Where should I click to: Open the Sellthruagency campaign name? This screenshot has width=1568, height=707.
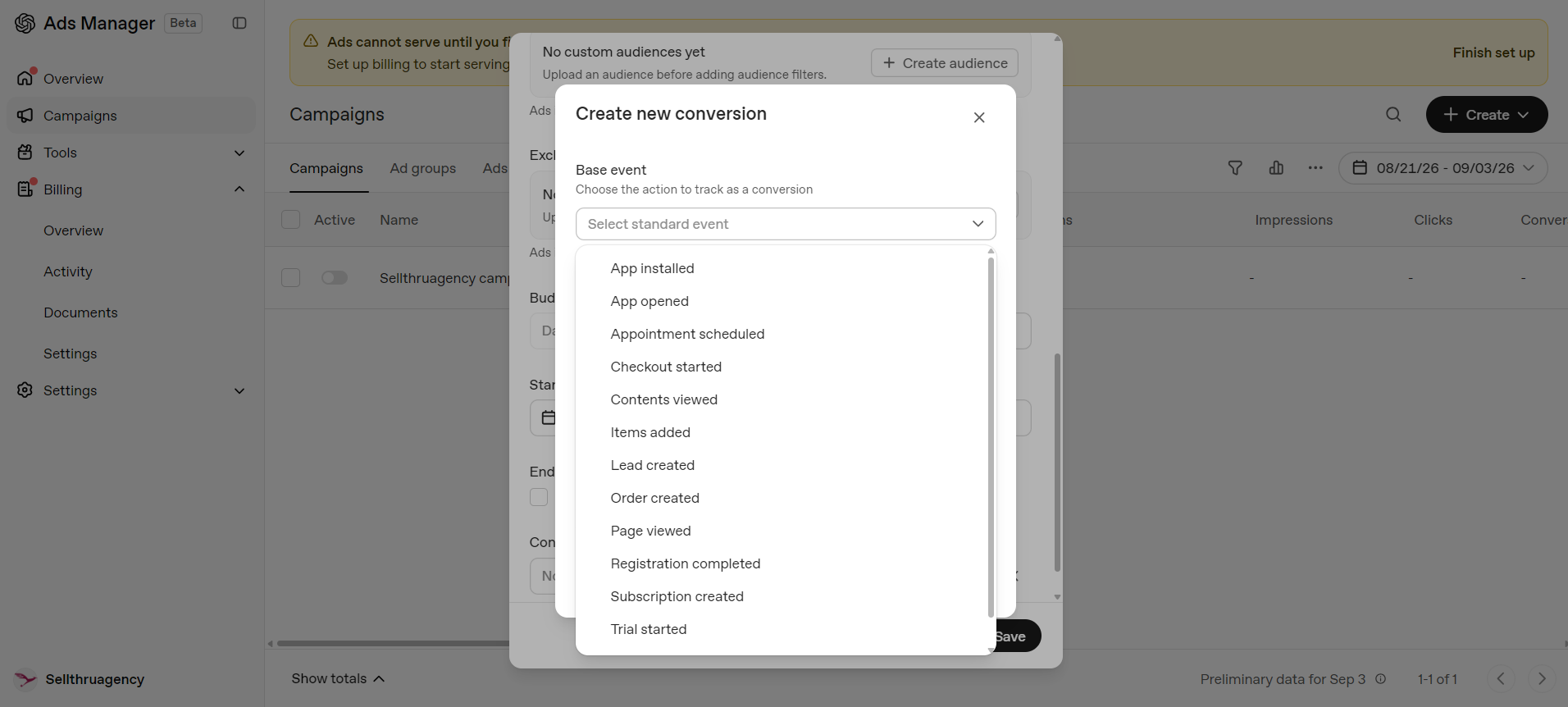coord(444,278)
